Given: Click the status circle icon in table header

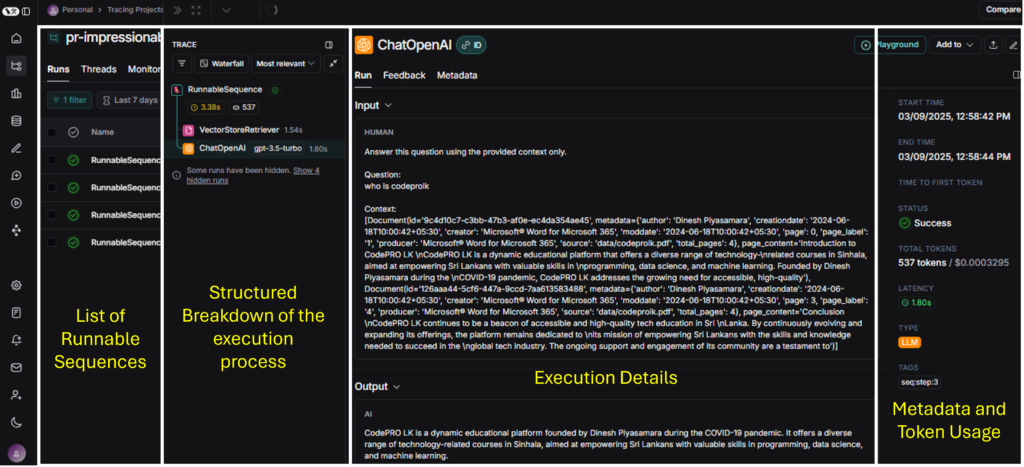Looking at the screenshot, I should click(x=74, y=133).
